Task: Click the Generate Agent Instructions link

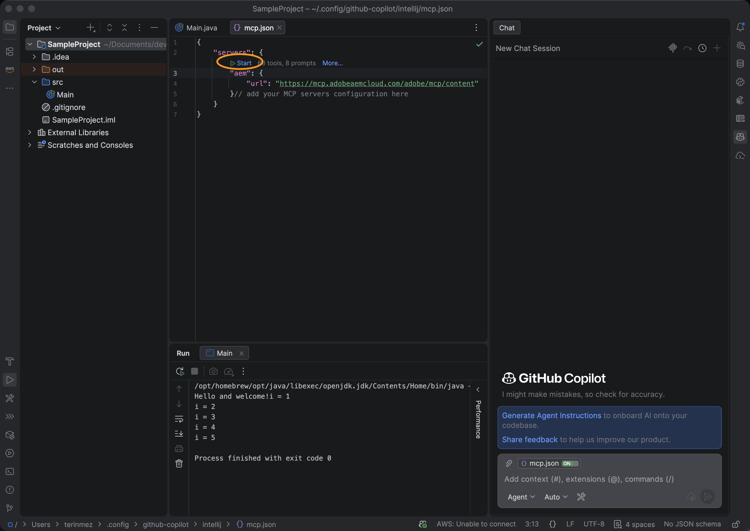Action: (x=551, y=415)
